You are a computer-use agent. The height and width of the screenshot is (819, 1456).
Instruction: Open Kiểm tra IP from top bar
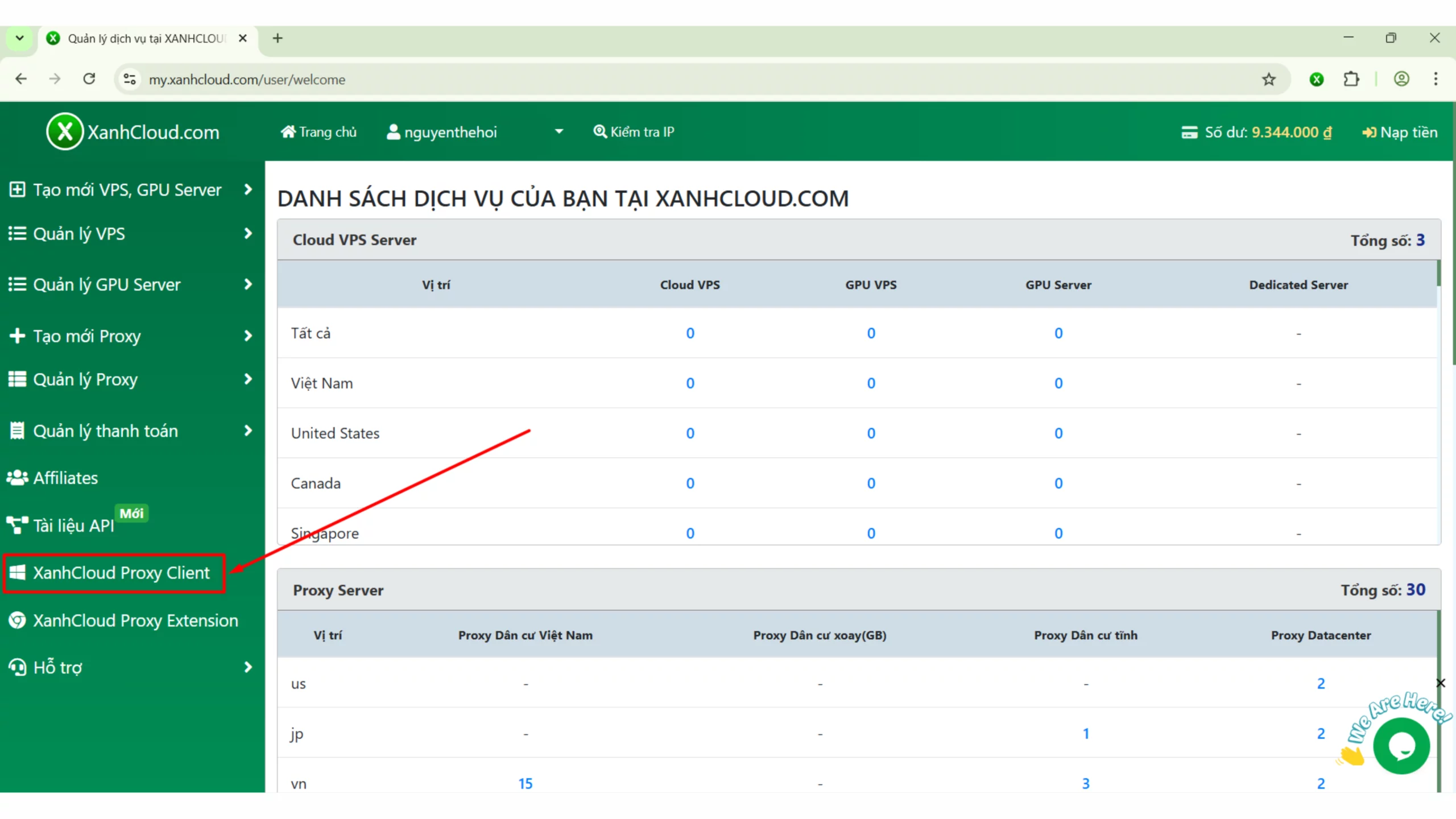[x=634, y=132]
